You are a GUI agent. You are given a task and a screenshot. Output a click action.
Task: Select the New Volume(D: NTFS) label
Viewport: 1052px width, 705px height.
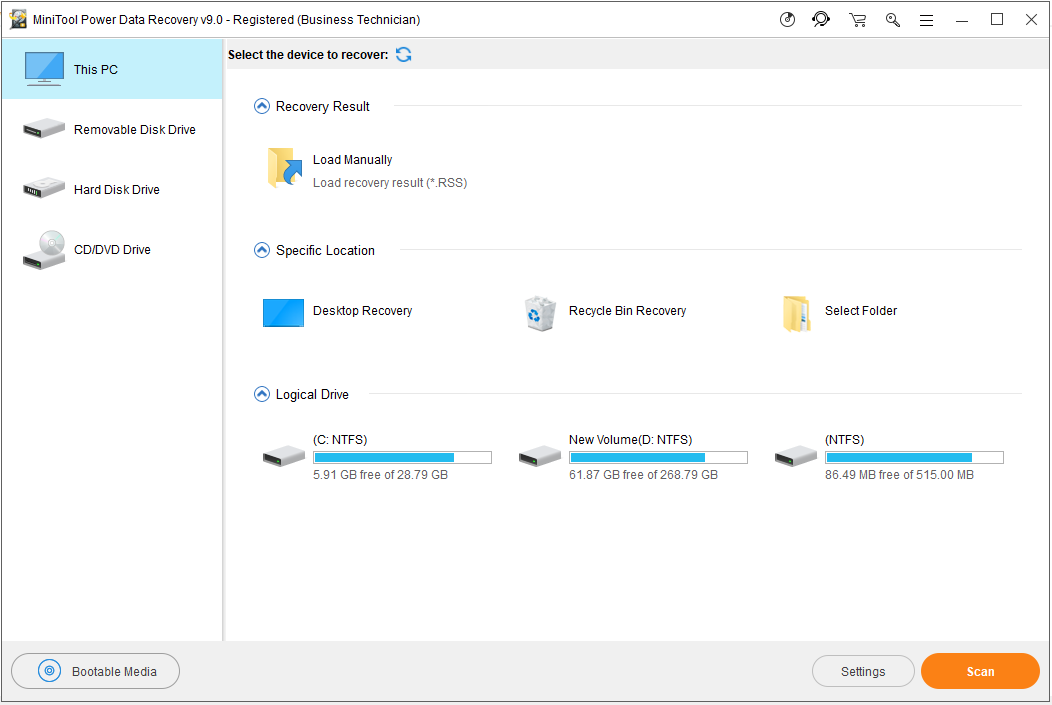point(631,440)
